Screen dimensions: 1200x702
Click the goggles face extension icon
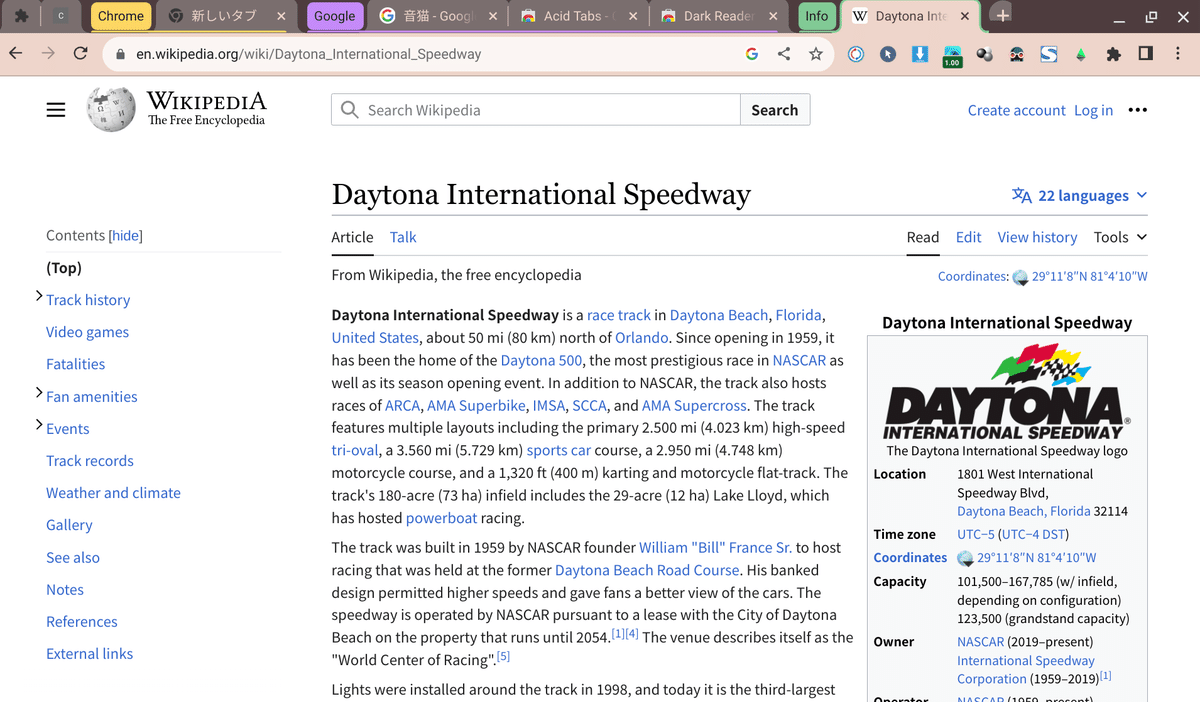pos(1016,54)
